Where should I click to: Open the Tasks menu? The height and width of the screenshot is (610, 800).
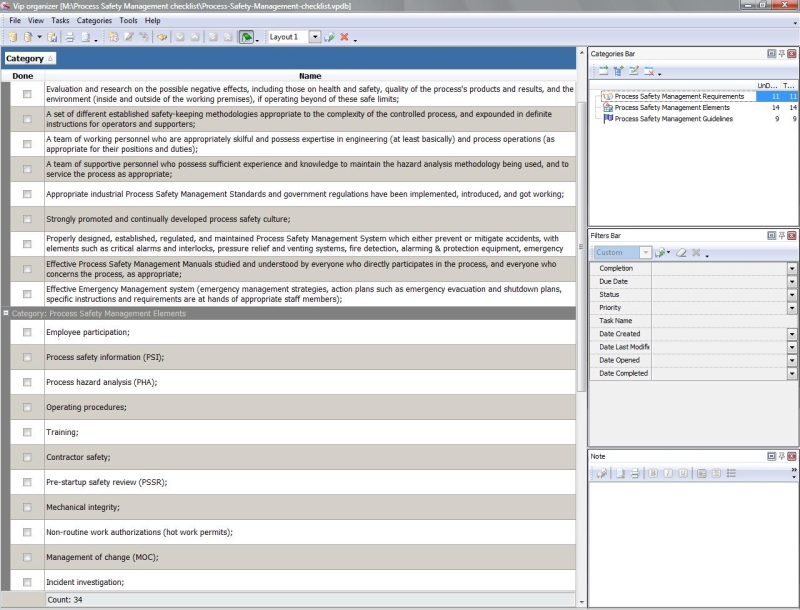(60, 20)
